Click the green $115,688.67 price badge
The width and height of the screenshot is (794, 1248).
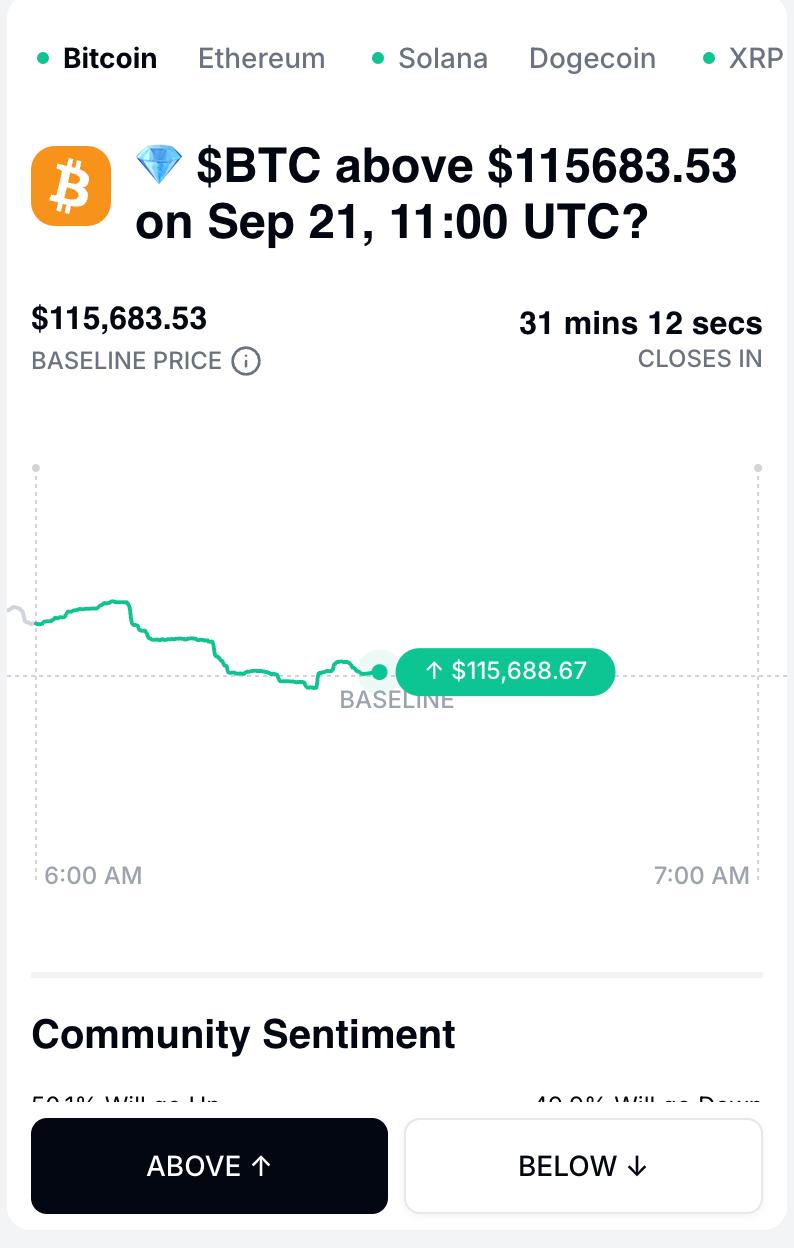tap(506, 671)
